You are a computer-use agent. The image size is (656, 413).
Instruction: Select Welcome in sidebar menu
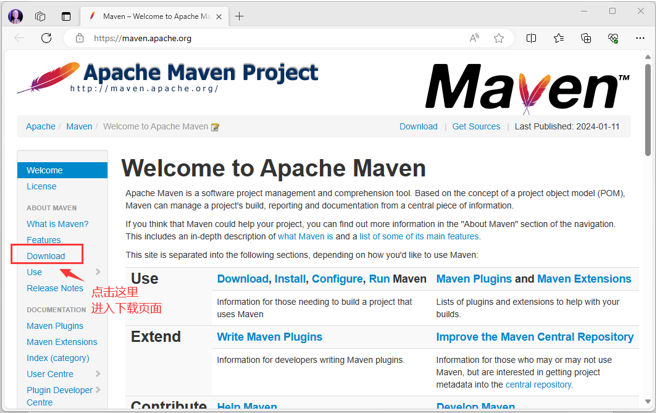click(62, 170)
